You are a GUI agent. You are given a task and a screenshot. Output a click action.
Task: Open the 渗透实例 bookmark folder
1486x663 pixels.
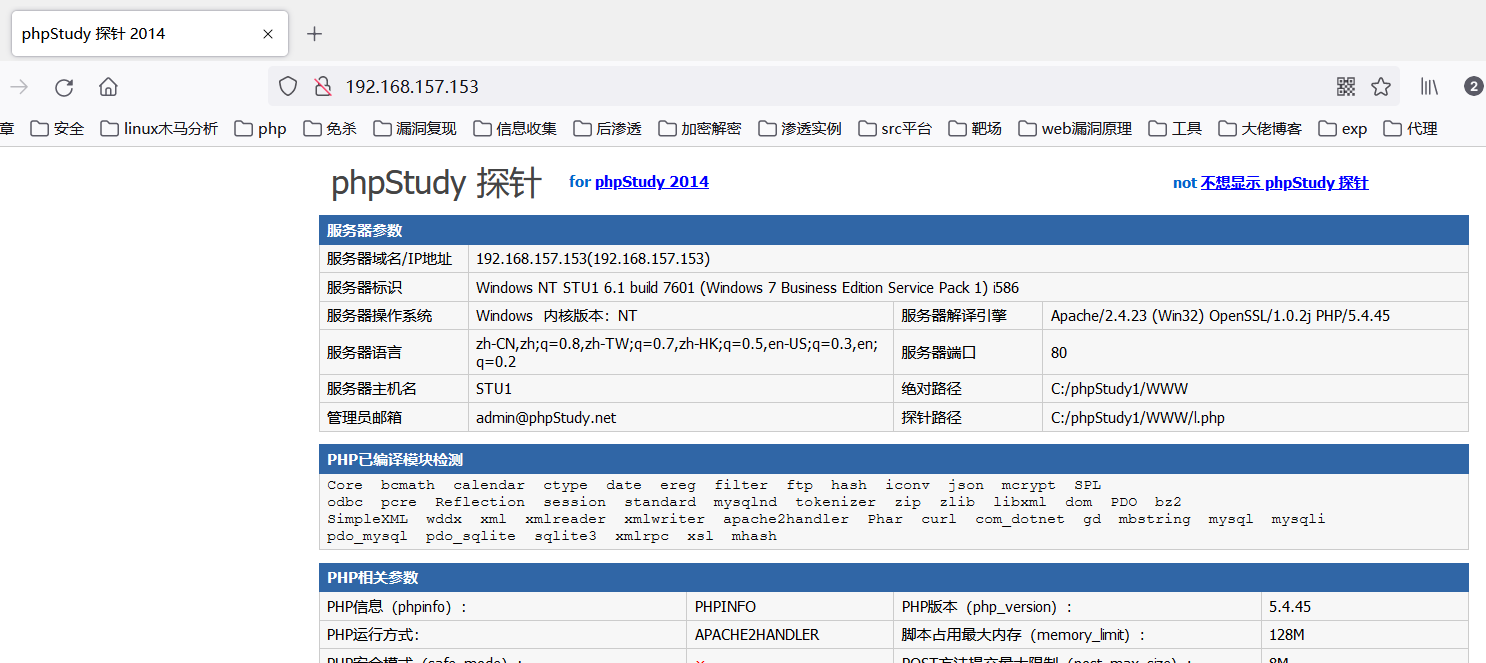pos(800,129)
